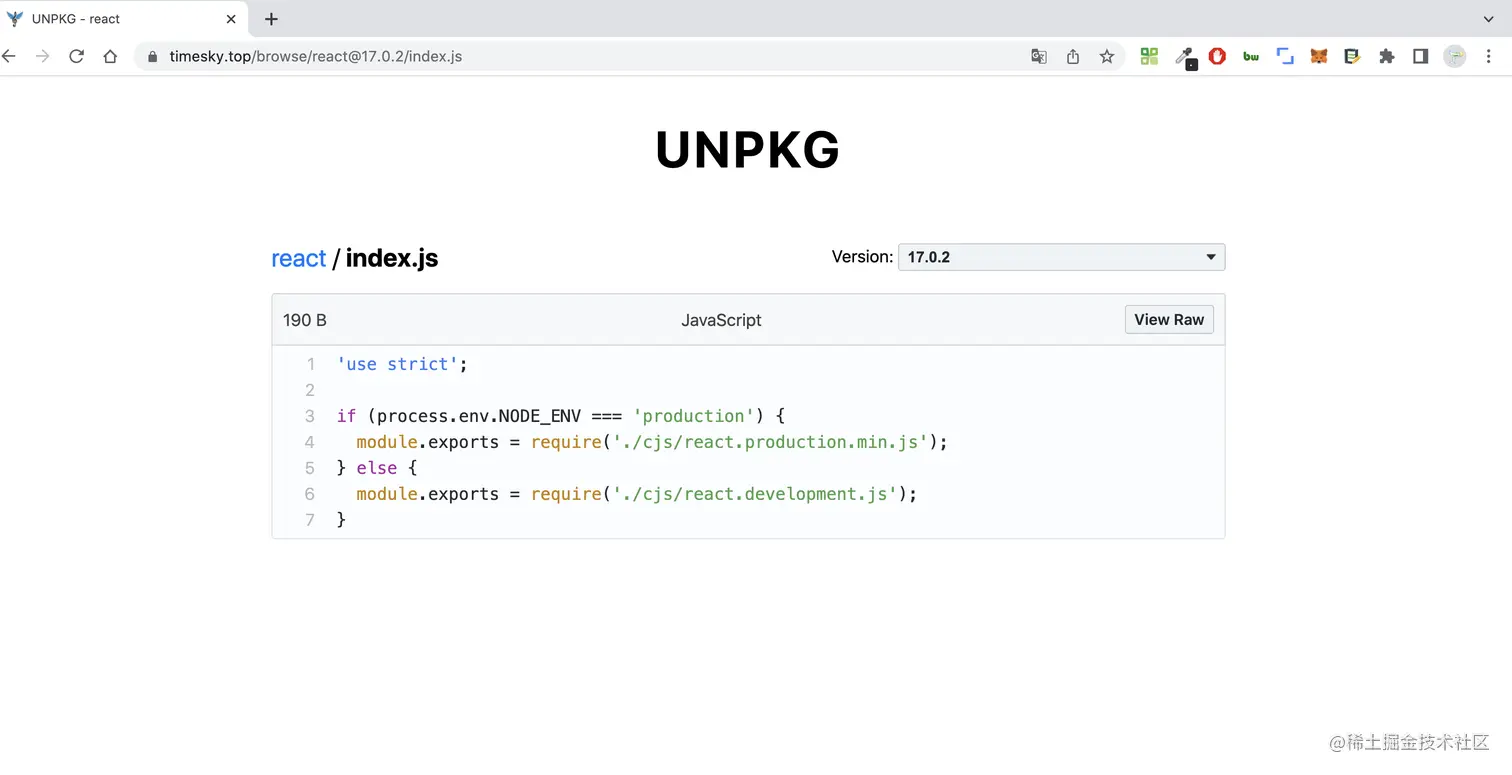Activate the eyedropper color picker extension
The image size is (1512, 775).
pyautogui.click(x=1185, y=57)
